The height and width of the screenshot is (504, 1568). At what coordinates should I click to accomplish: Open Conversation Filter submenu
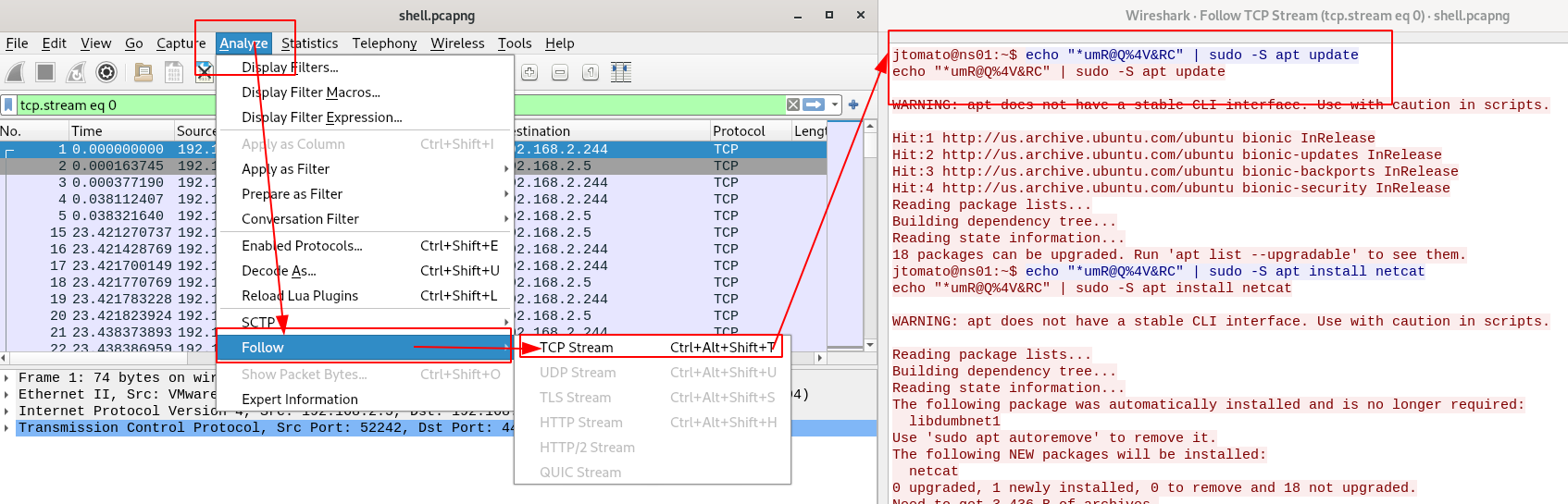click(x=365, y=218)
